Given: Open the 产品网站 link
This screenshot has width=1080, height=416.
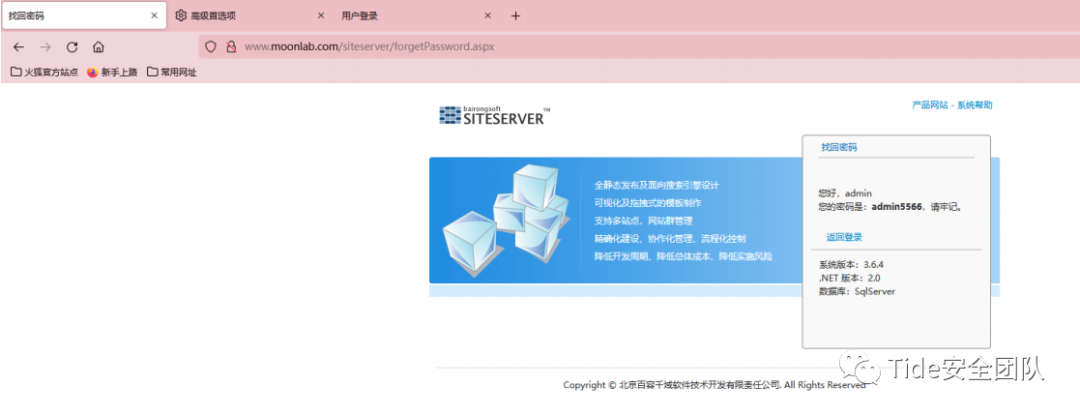Looking at the screenshot, I should click(x=930, y=105).
